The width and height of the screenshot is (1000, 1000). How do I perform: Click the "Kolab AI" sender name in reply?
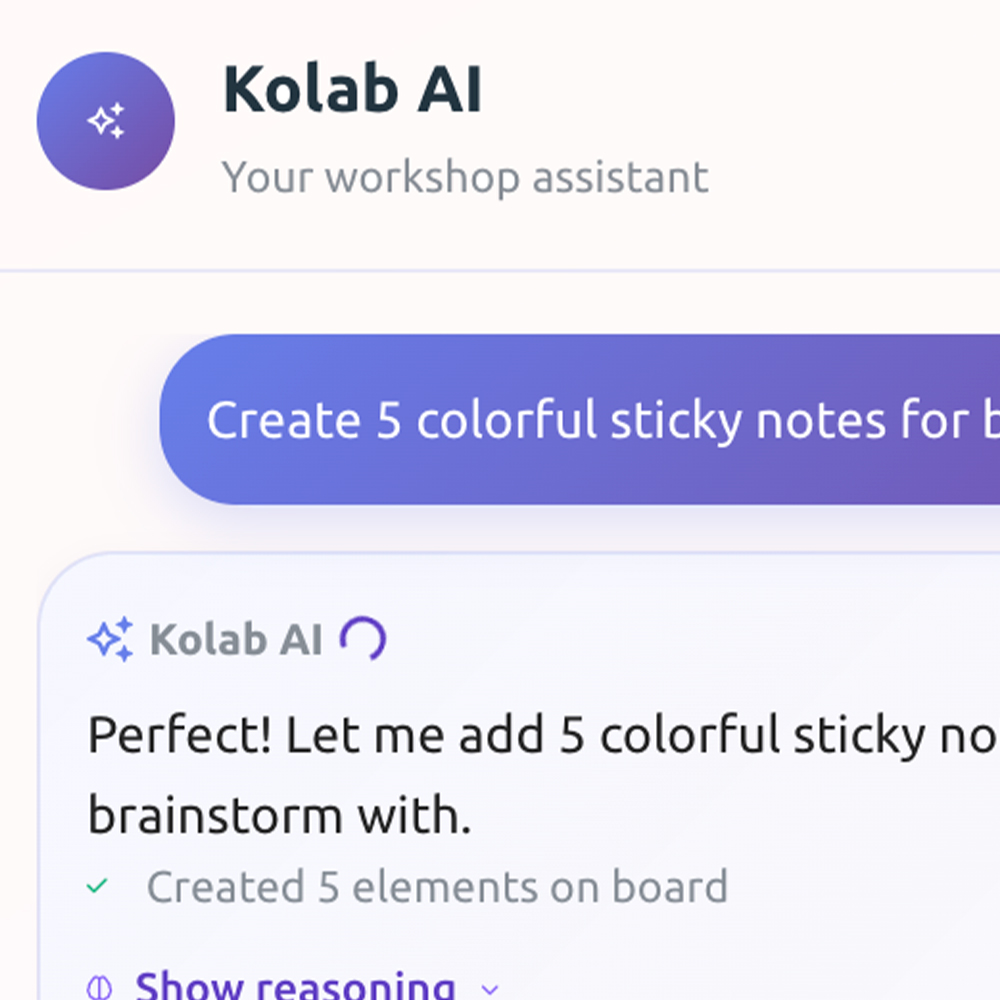click(236, 640)
